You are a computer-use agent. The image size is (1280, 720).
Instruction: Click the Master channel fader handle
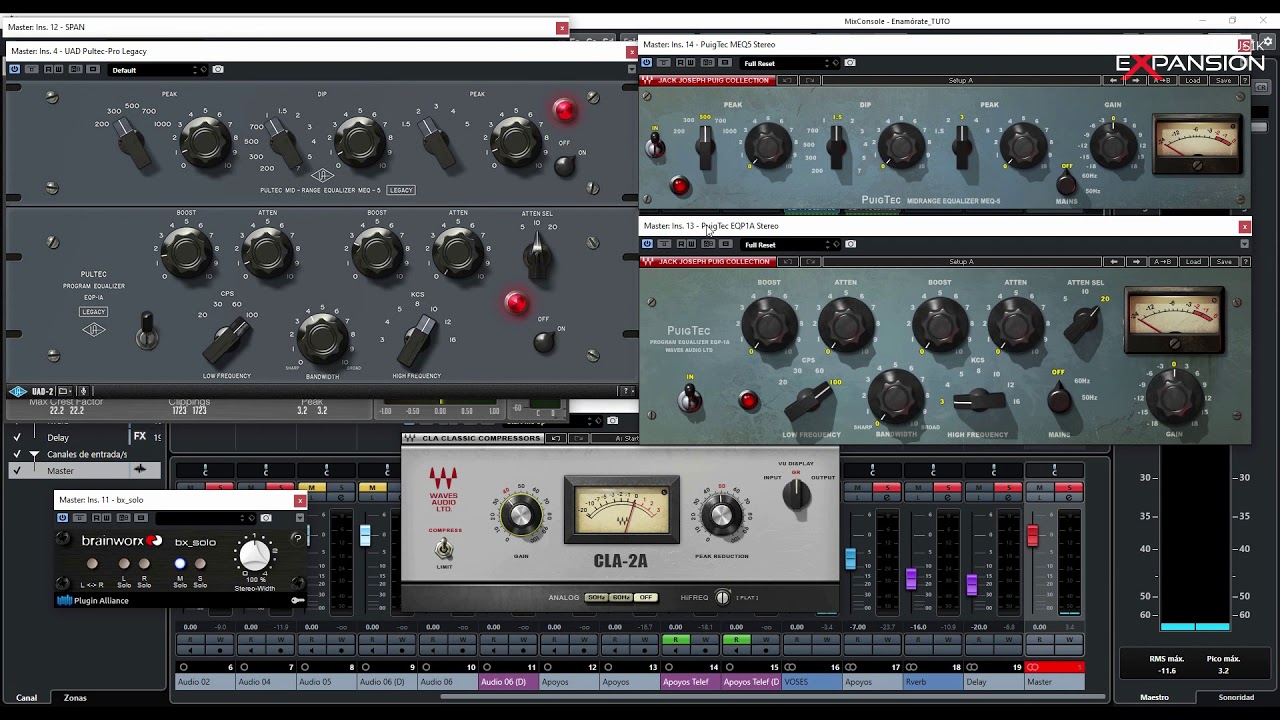coord(1033,535)
